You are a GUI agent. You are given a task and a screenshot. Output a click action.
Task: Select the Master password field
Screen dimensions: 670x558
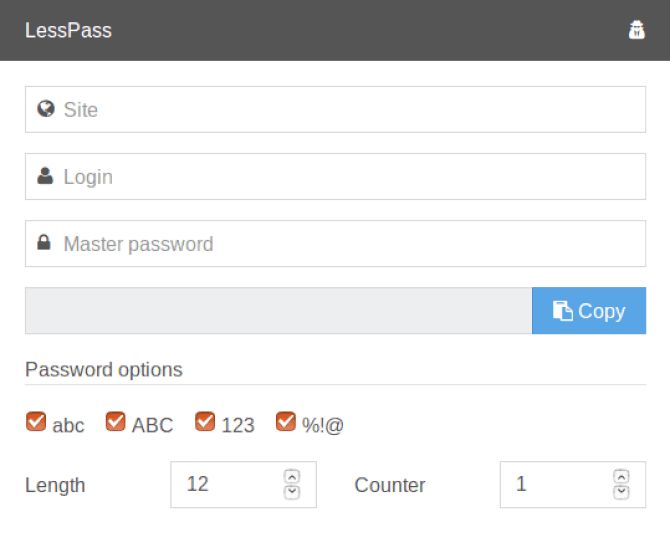(350, 243)
